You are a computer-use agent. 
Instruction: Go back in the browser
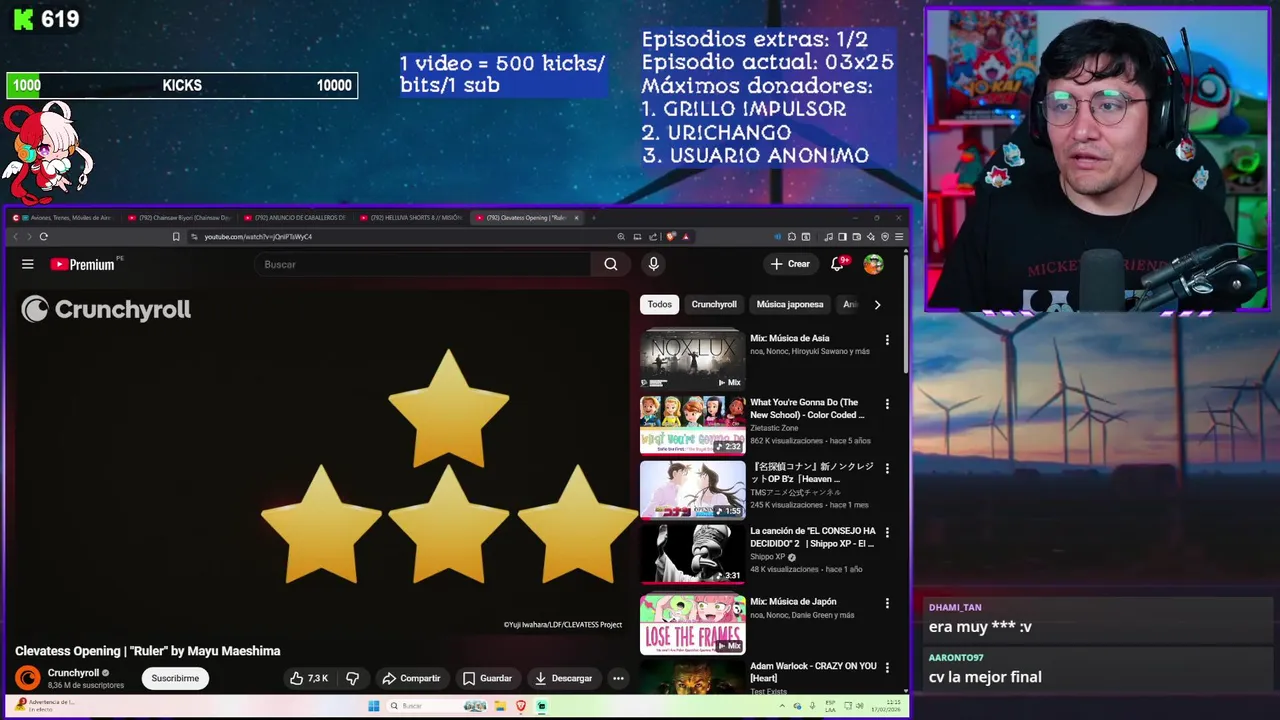[16, 237]
